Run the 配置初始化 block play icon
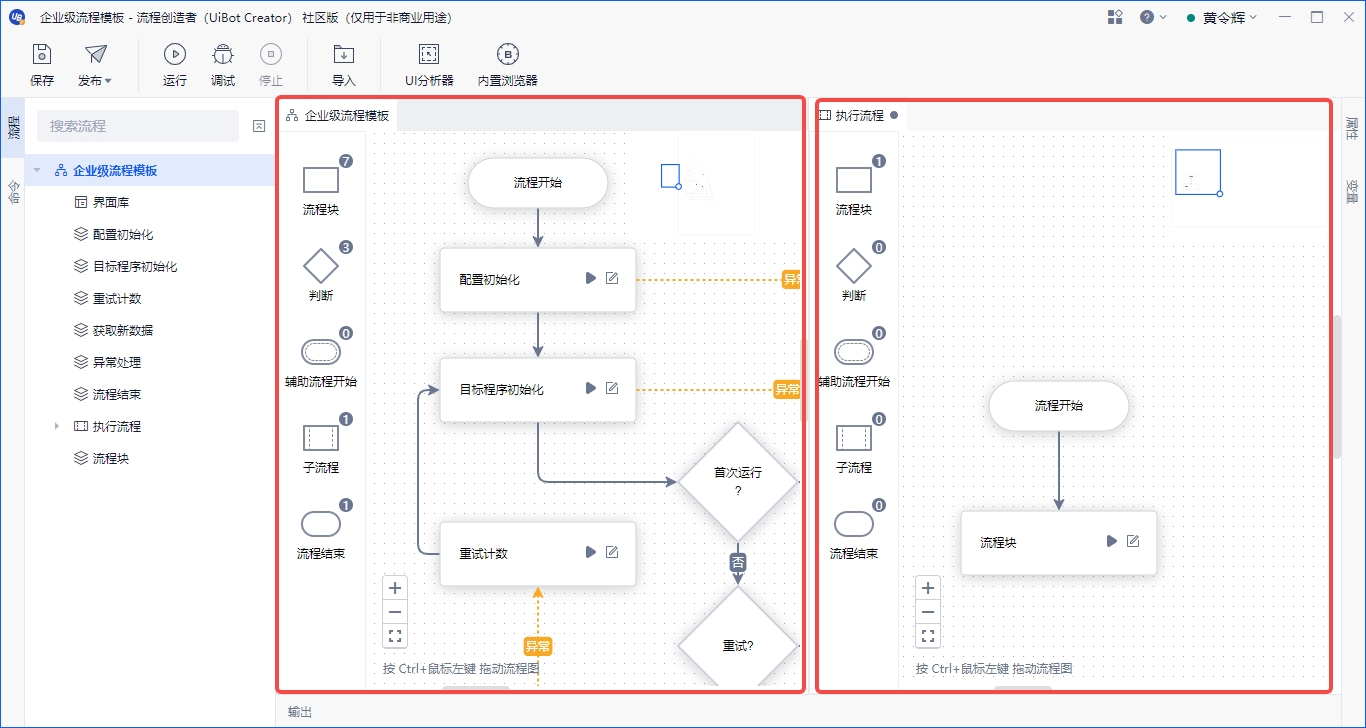1366x728 pixels. tap(591, 278)
